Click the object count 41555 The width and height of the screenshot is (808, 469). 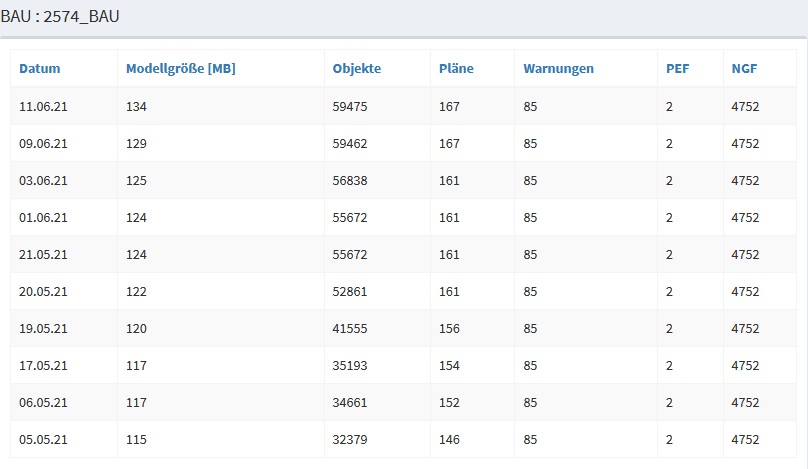click(x=350, y=328)
